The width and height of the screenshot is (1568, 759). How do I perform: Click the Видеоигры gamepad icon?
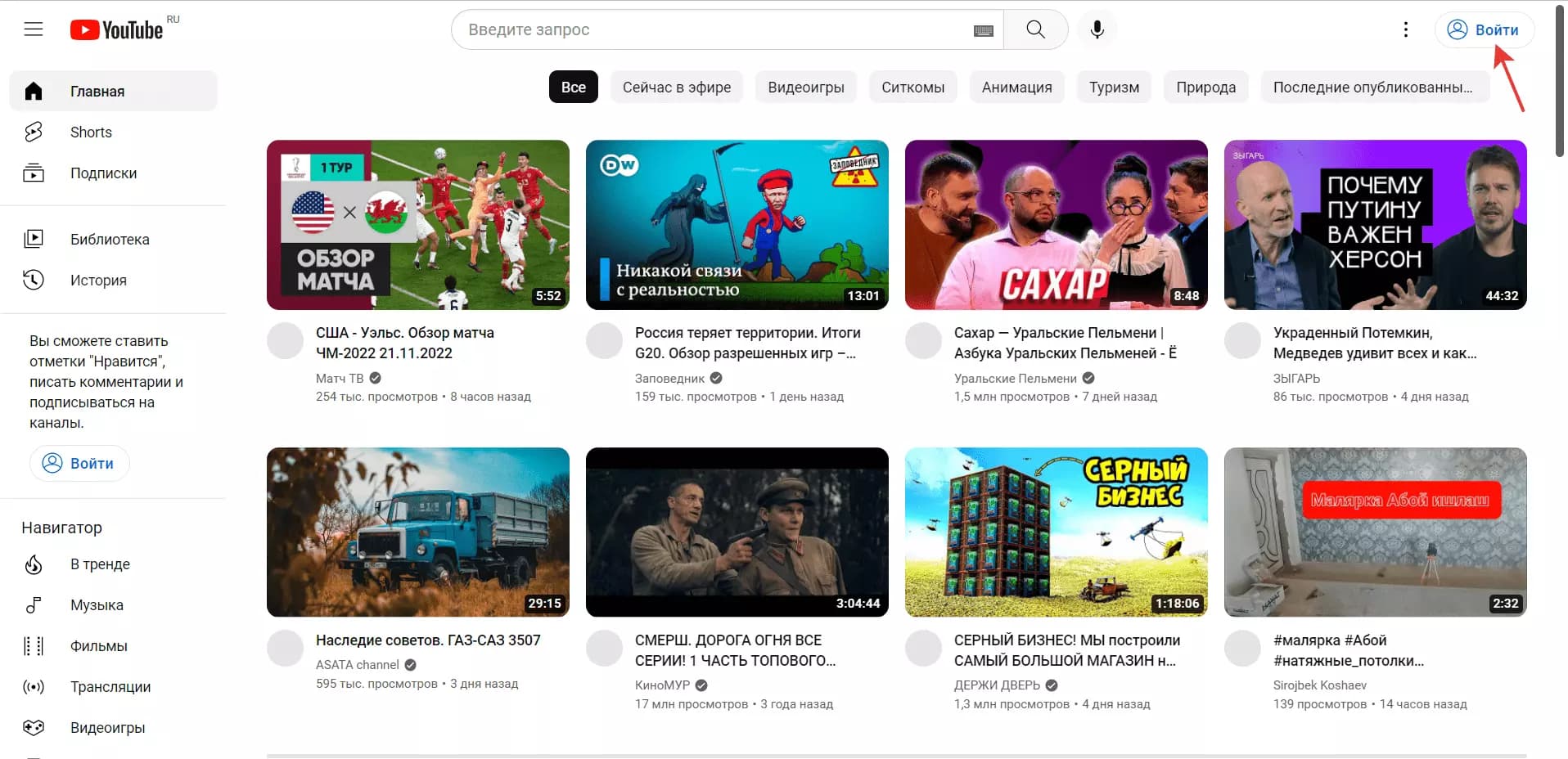pos(34,727)
